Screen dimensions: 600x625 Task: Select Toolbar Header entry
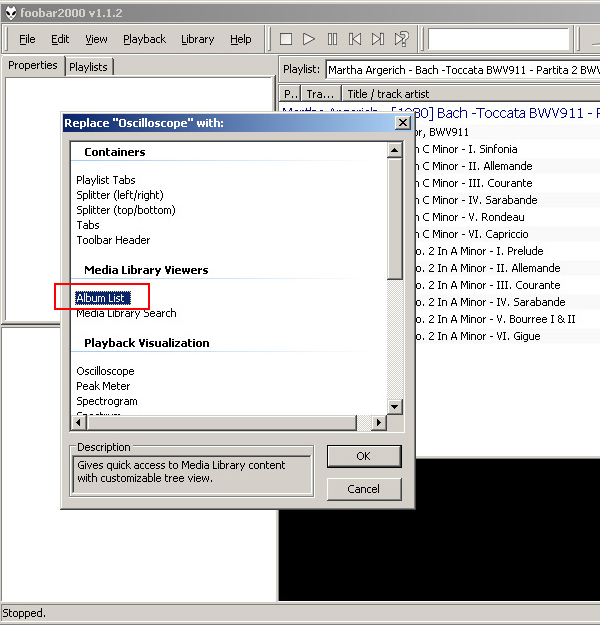click(x=113, y=240)
